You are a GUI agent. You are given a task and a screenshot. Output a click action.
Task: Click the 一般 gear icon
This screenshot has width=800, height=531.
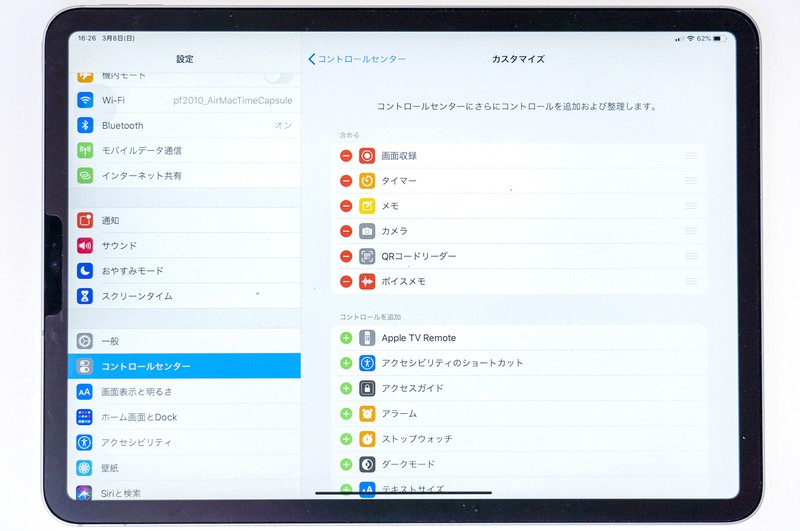point(85,341)
